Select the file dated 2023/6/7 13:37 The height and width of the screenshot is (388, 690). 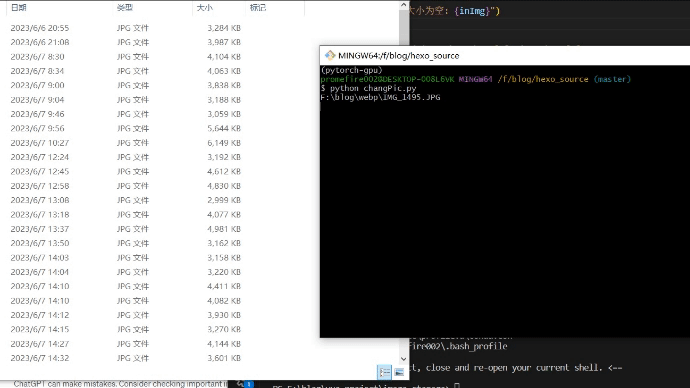(x=40, y=229)
